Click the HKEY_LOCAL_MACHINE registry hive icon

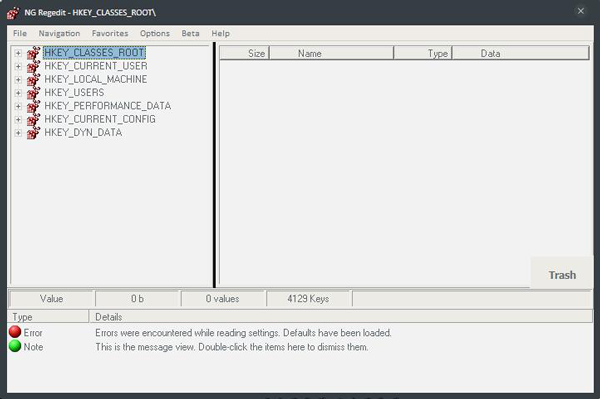(x=33, y=80)
